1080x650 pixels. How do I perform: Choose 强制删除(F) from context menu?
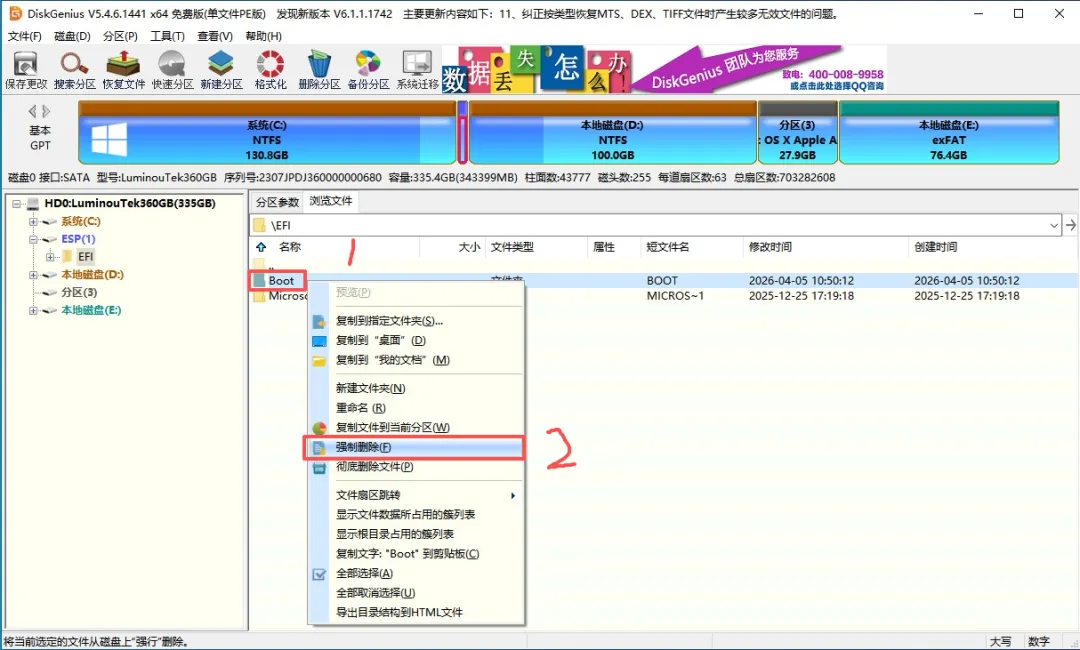click(x=415, y=447)
